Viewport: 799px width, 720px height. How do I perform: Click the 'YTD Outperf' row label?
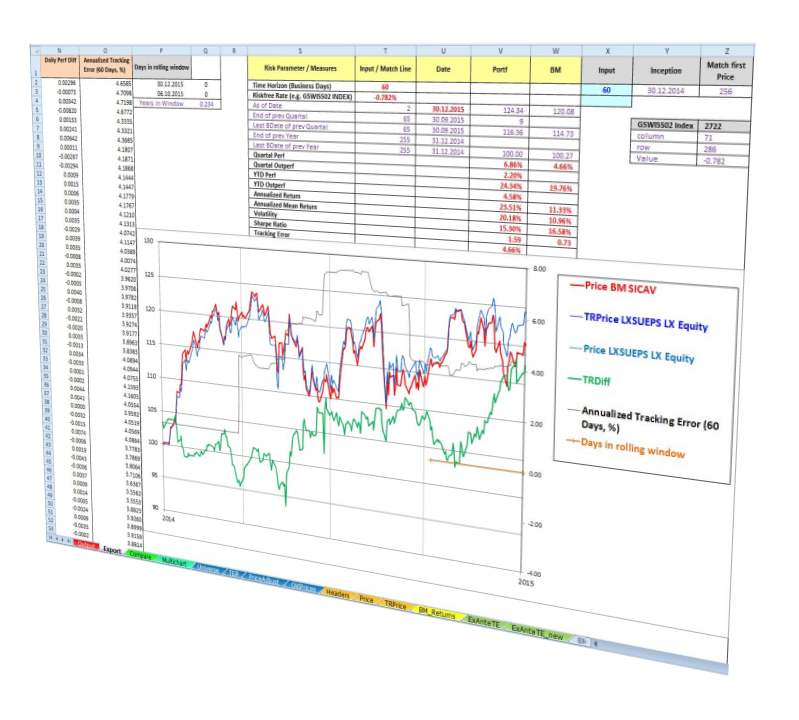tap(269, 184)
